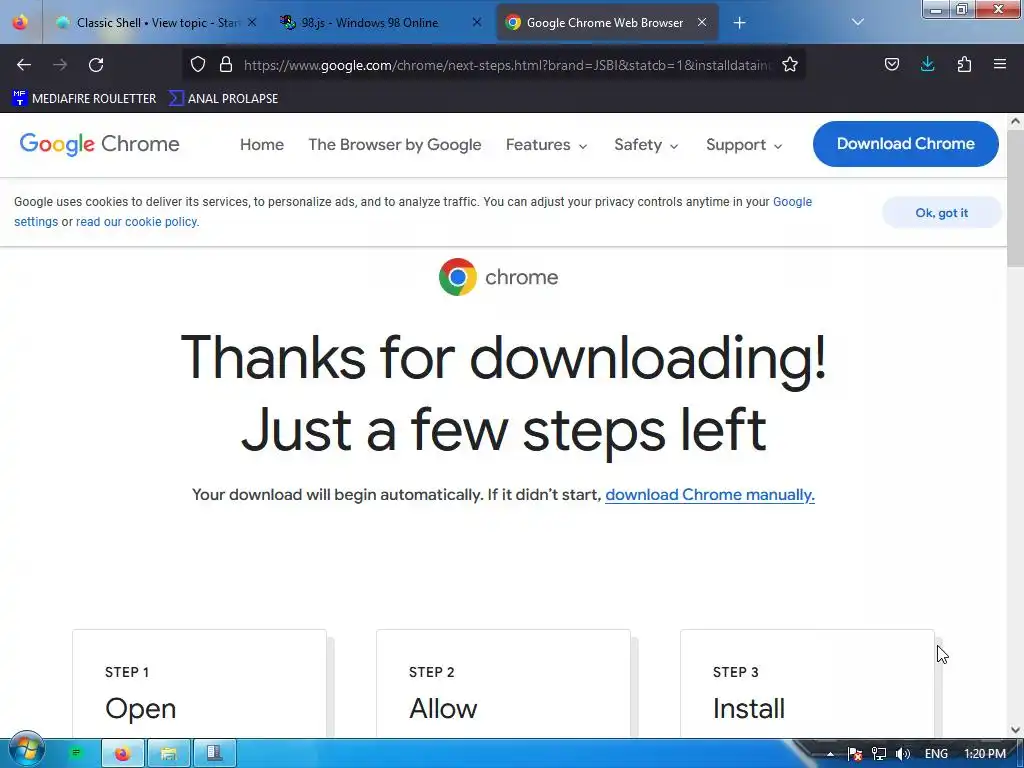Expand the Features dropdown menu
Viewport: 1024px width, 768px height.
[547, 145]
